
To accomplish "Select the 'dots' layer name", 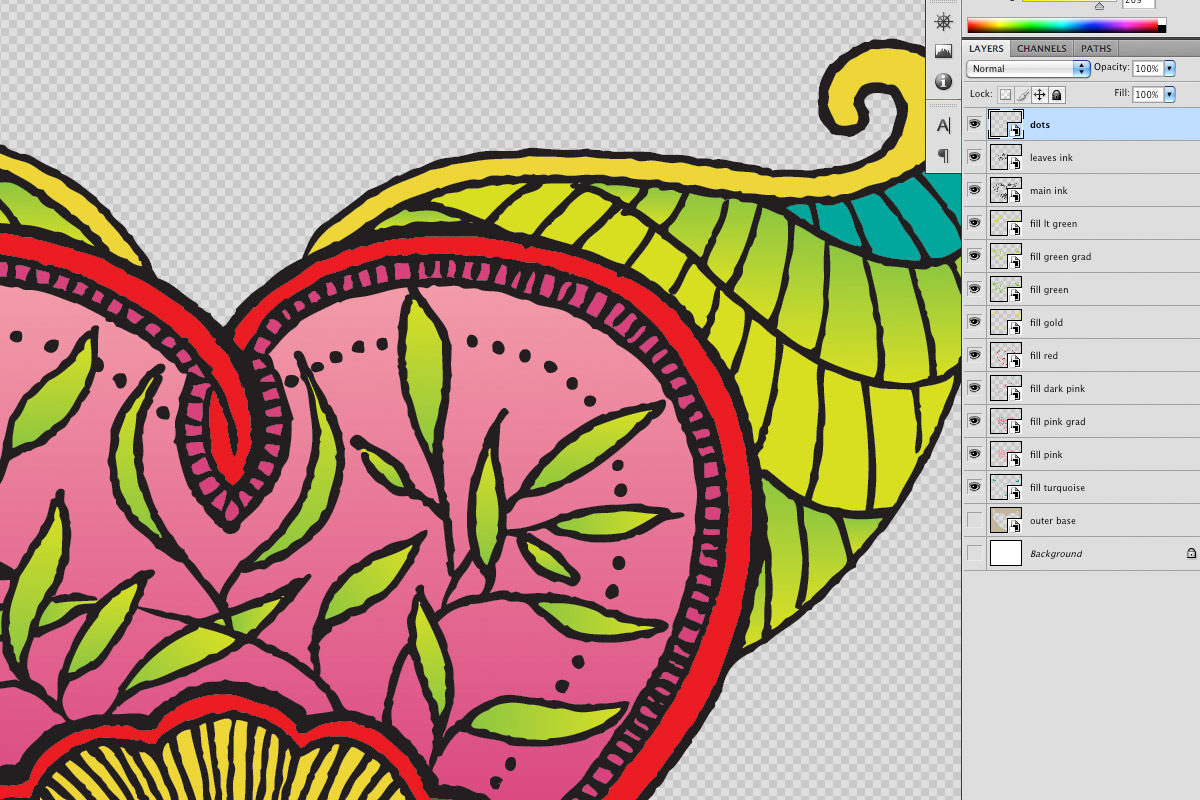I will [1040, 125].
